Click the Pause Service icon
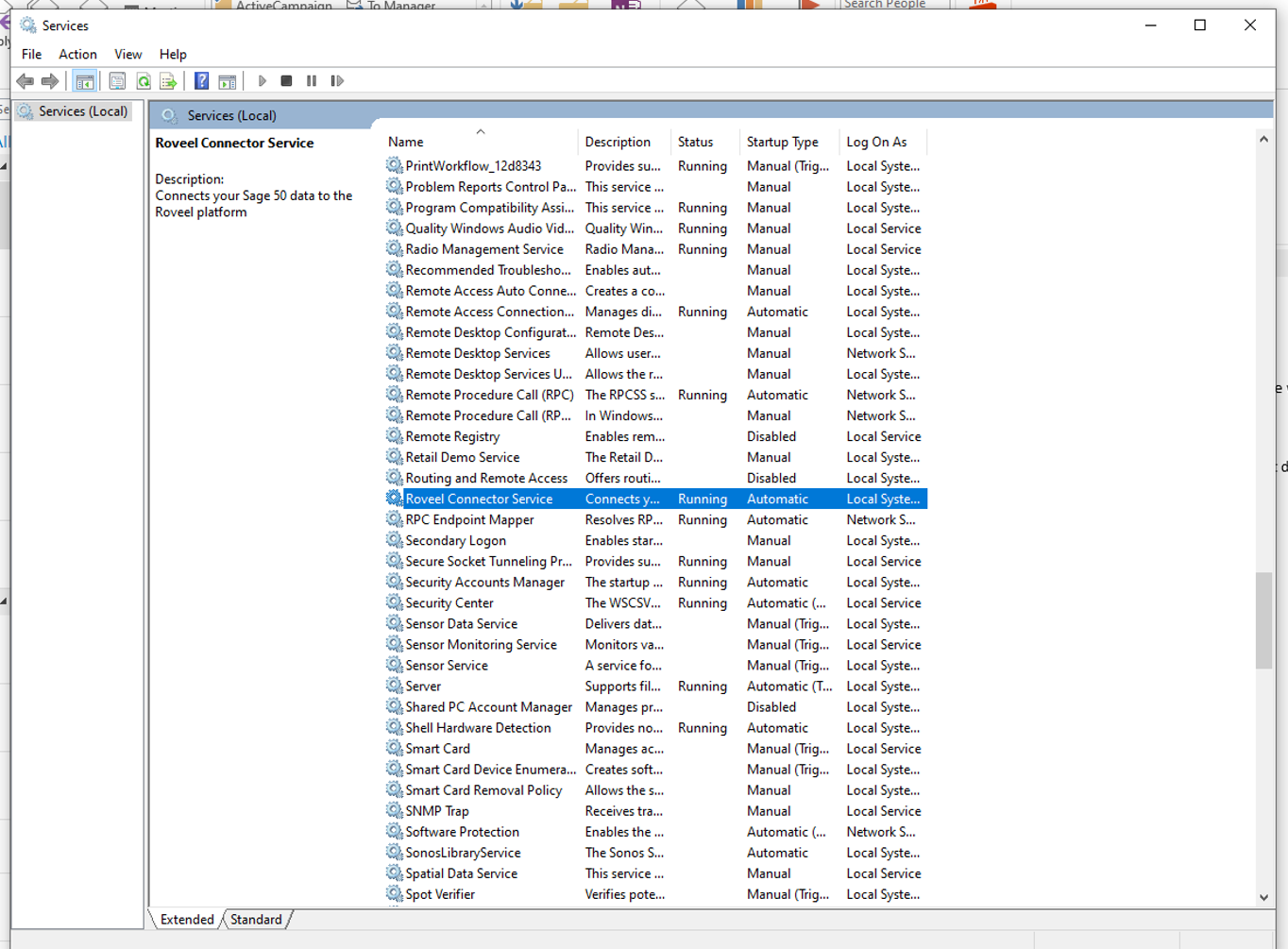 (x=312, y=81)
